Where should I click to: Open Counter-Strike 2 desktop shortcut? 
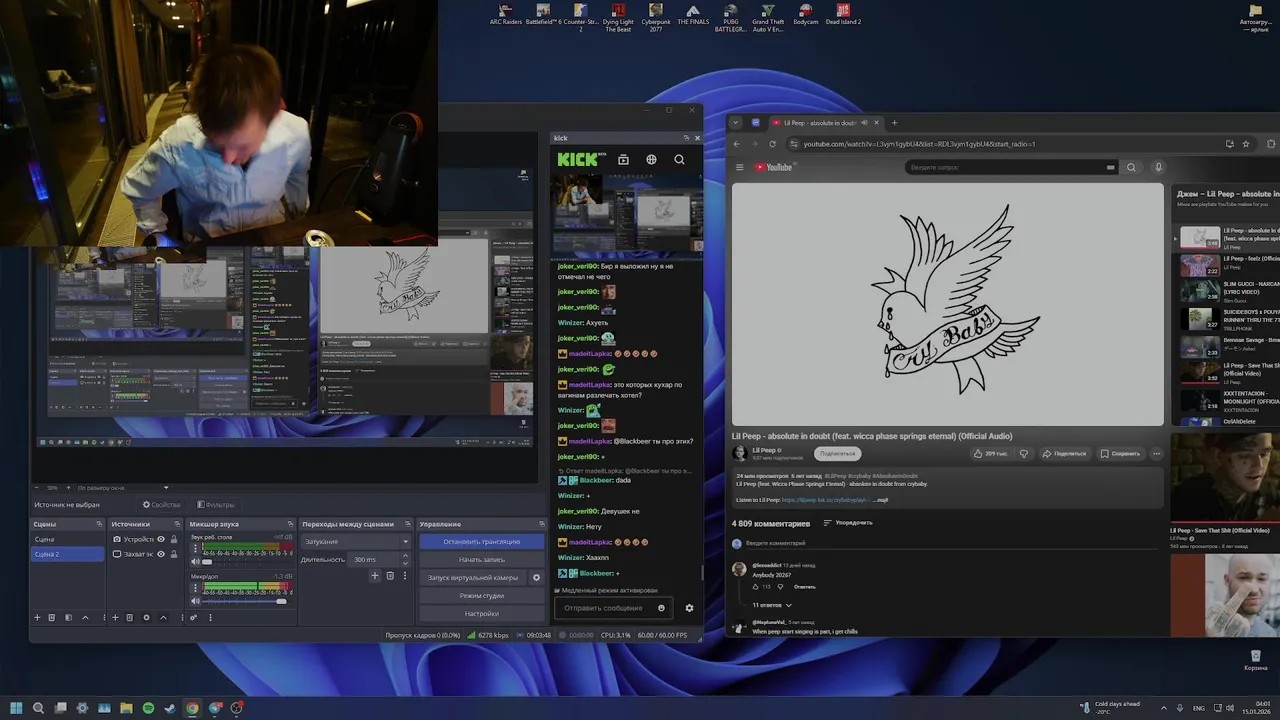tap(580, 18)
